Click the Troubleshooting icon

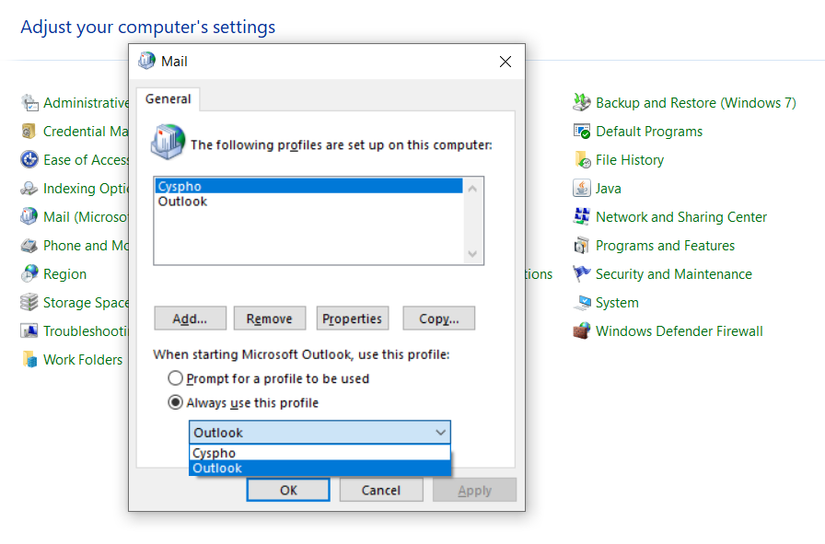[29, 331]
